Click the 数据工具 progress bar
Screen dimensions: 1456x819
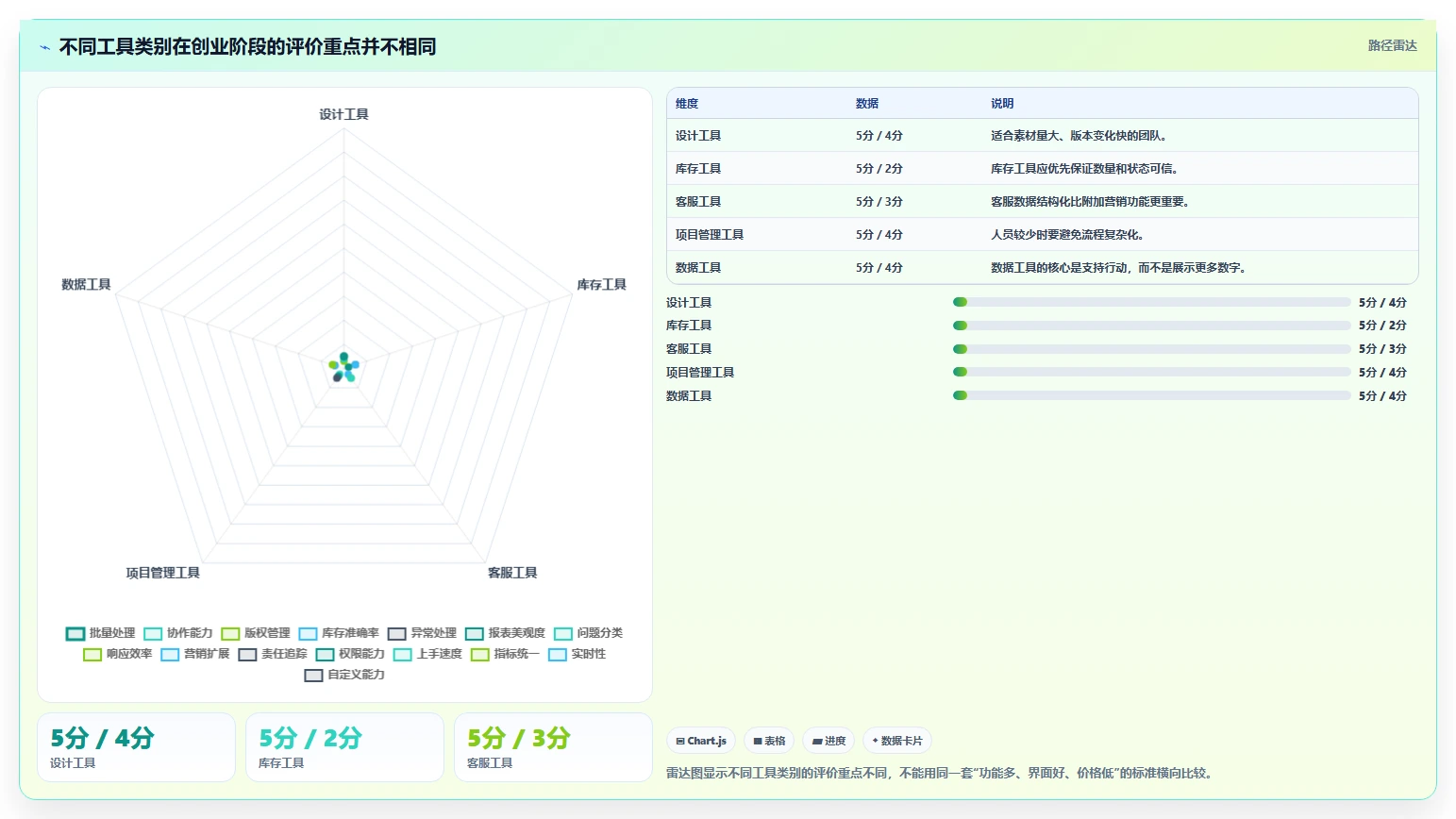1151,395
